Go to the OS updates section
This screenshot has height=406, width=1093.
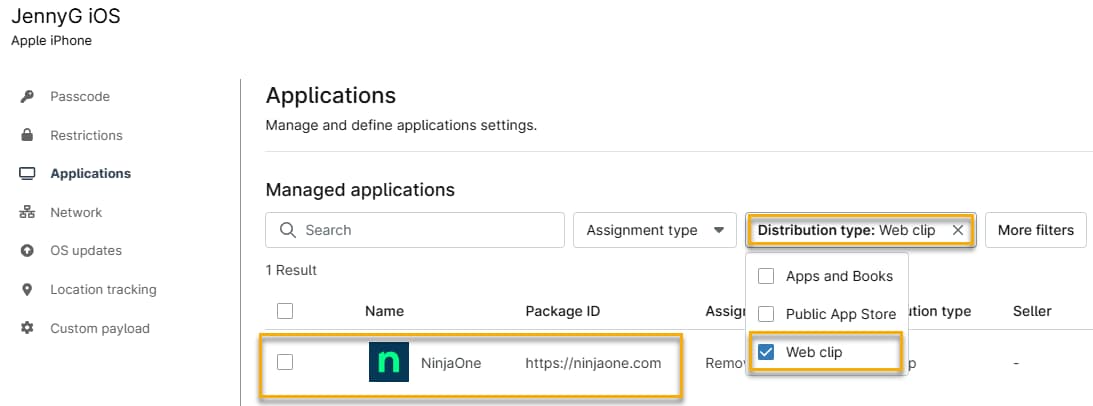pyautogui.click(x=86, y=251)
